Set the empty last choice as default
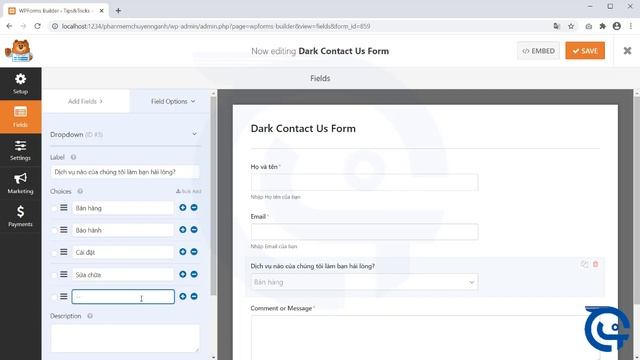This screenshot has width=640, height=360. tap(54, 297)
